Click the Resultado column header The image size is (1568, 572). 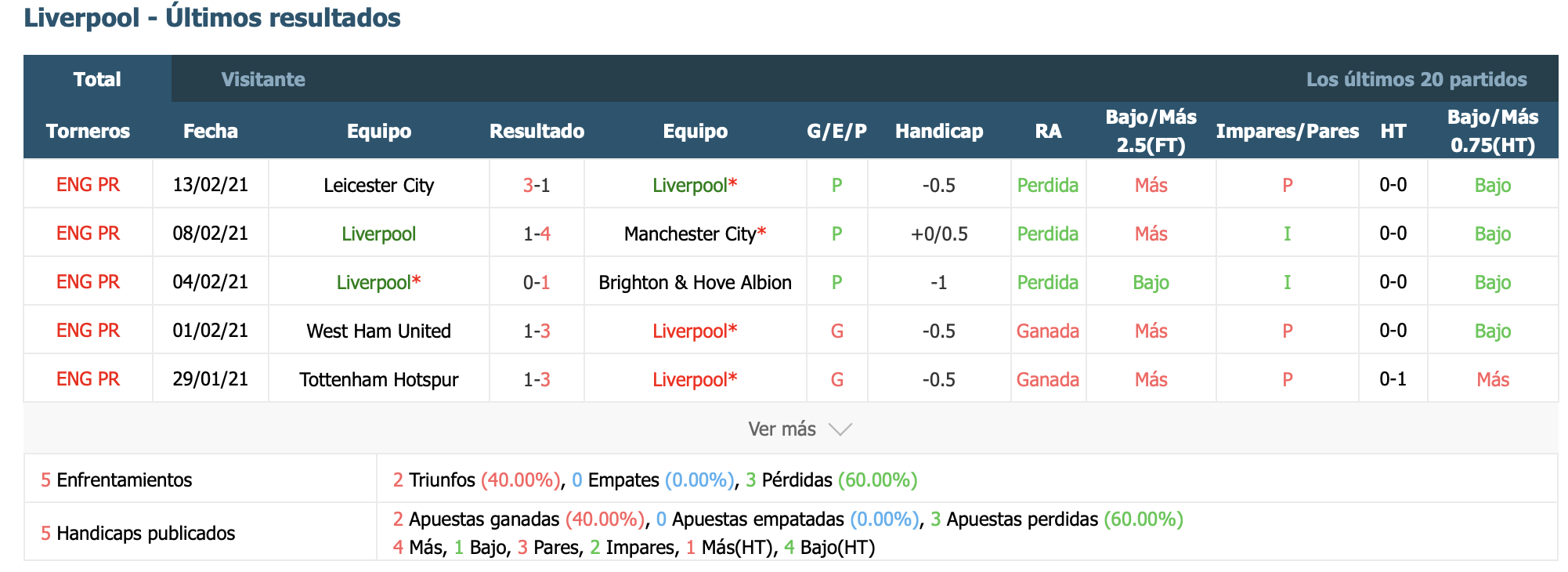537,131
